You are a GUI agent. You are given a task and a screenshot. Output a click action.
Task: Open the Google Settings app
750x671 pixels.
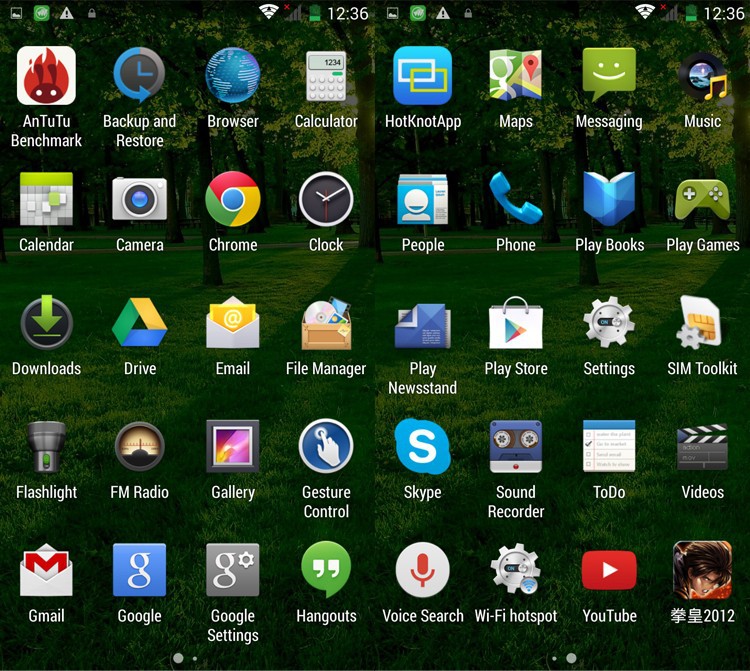233,571
